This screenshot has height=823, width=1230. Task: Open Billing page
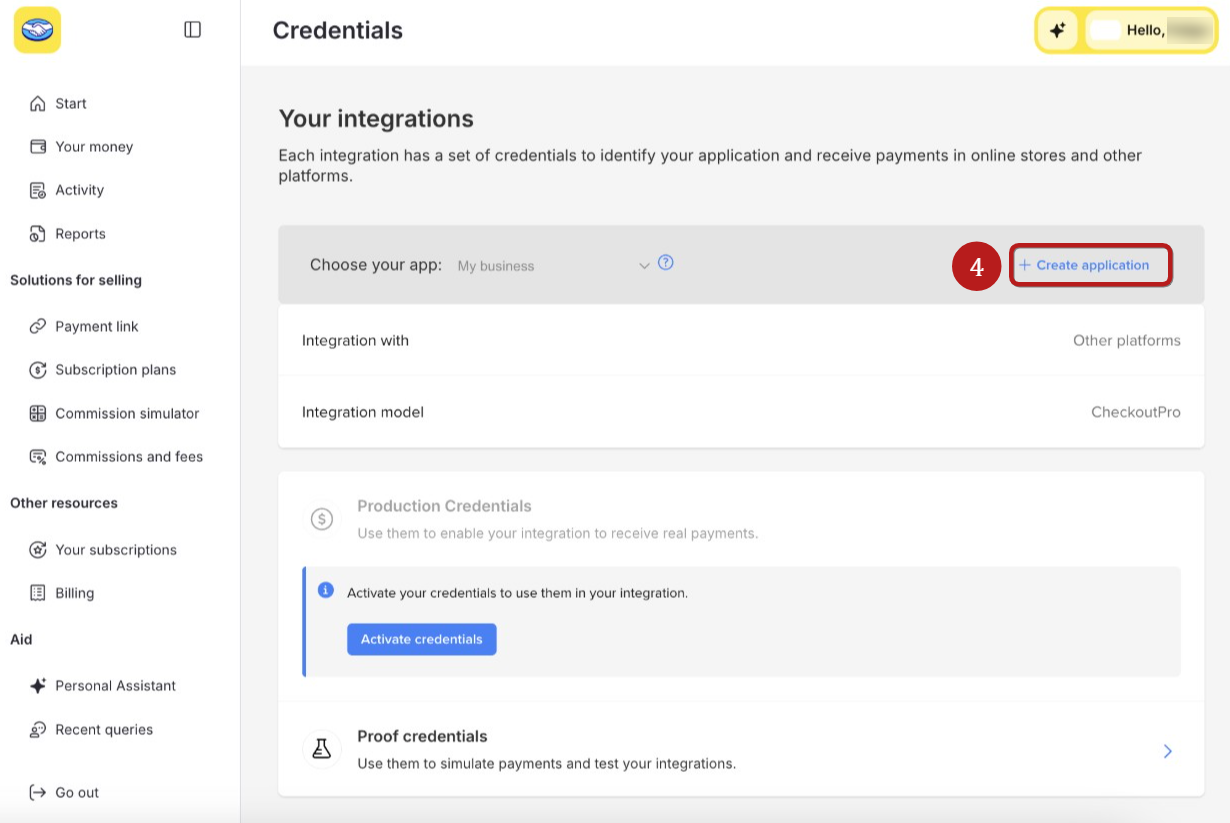pyautogui.click(x=75, y=593)
